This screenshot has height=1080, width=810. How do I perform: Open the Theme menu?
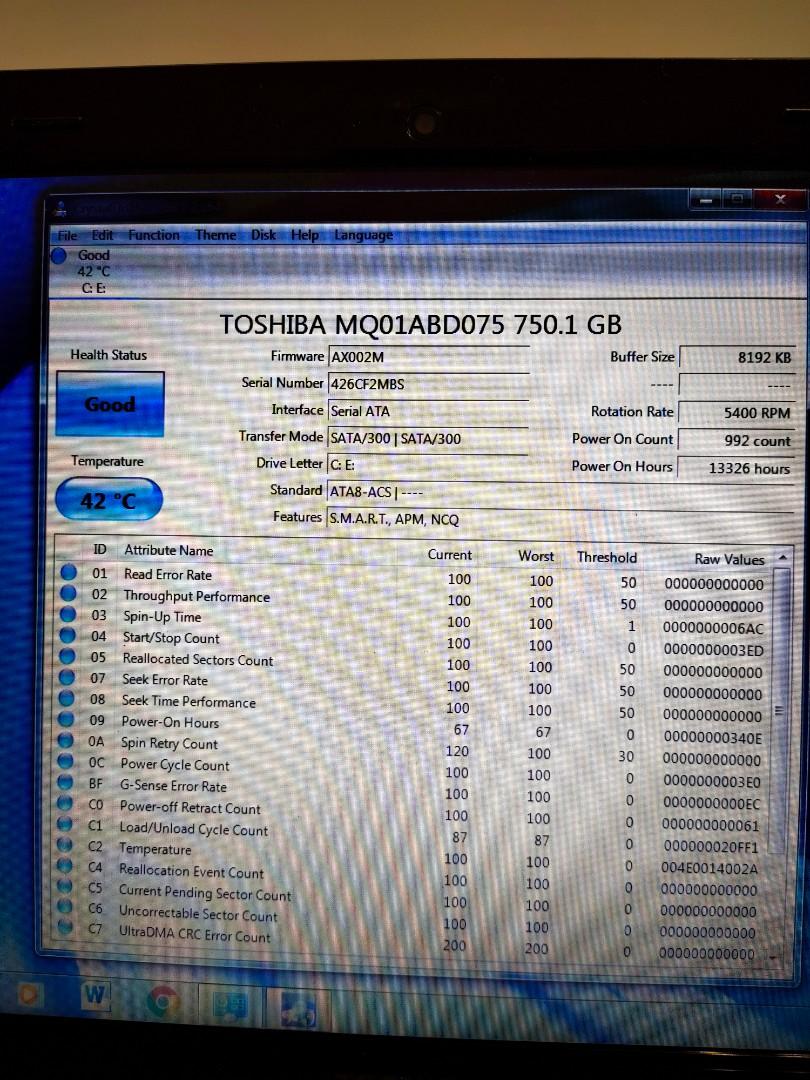[x=216, y=235]
